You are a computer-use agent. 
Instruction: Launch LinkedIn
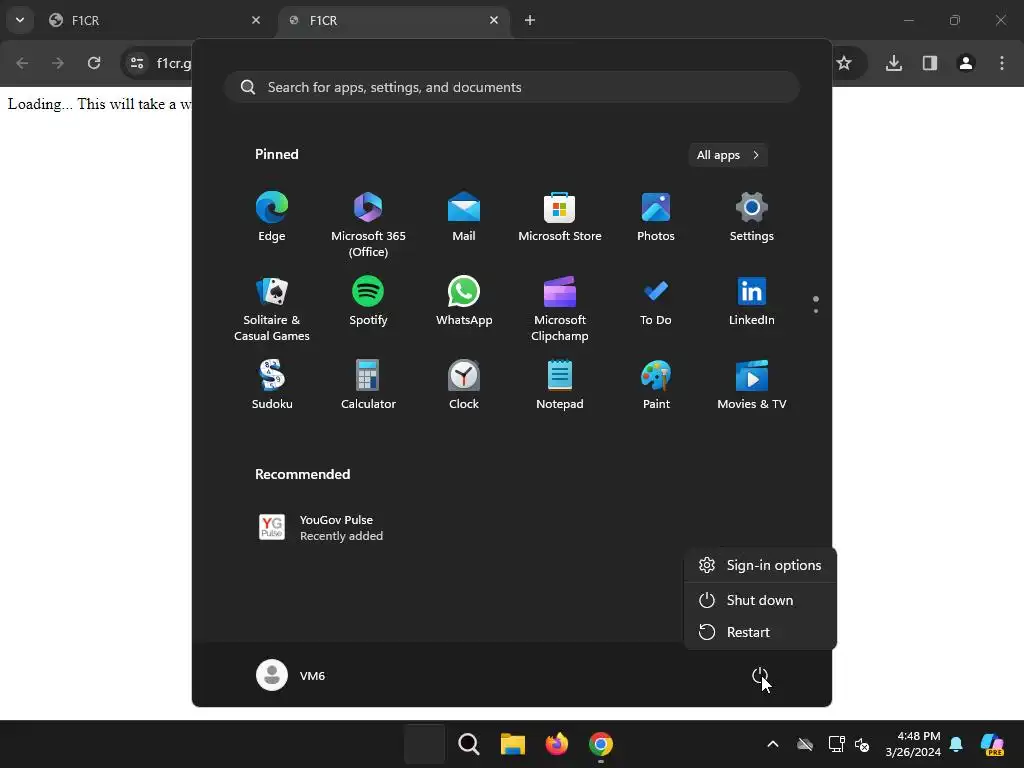click(x=752, y=301)
